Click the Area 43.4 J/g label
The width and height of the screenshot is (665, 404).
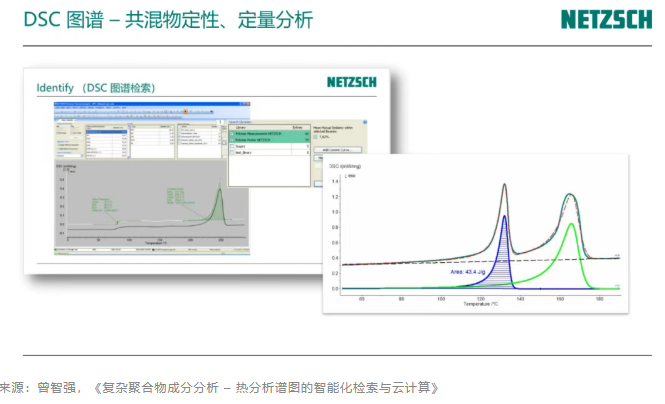468,272
